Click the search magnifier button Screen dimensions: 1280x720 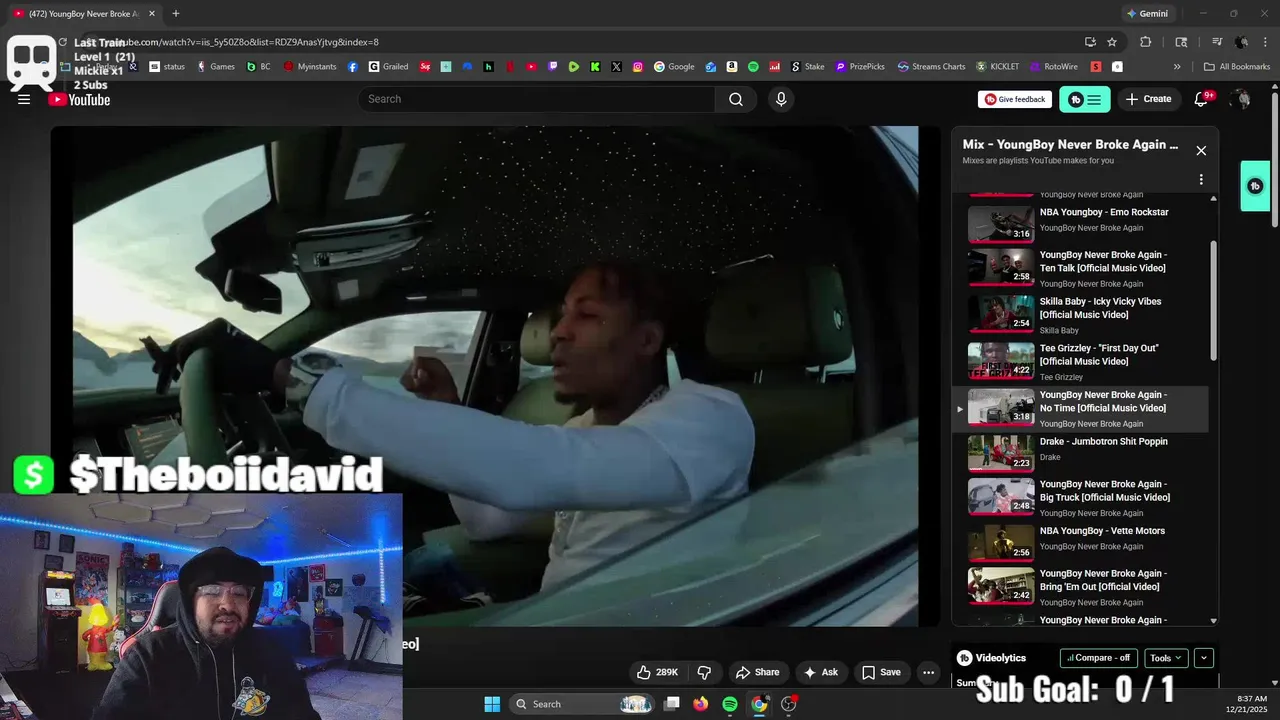click(x=736, y=99)
